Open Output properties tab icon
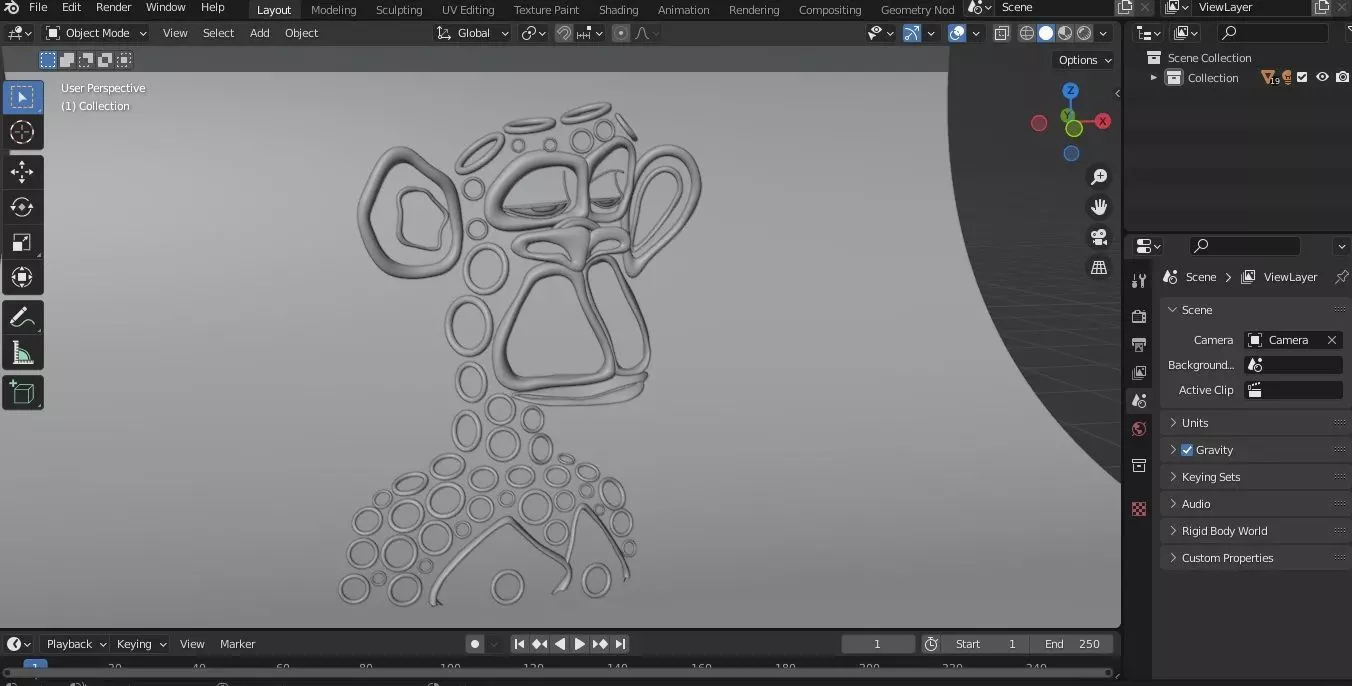 click(x=1139, y=344)
